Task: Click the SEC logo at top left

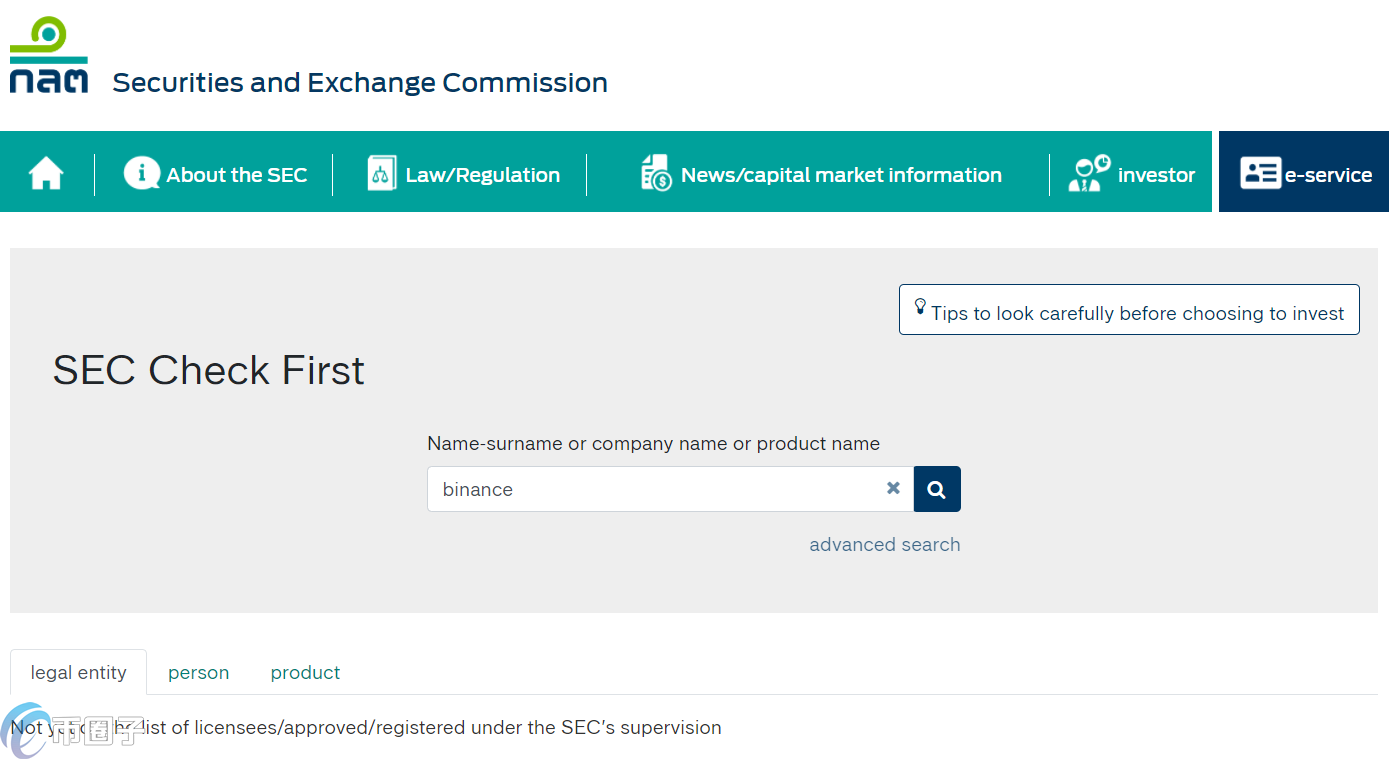Action: 49,55
